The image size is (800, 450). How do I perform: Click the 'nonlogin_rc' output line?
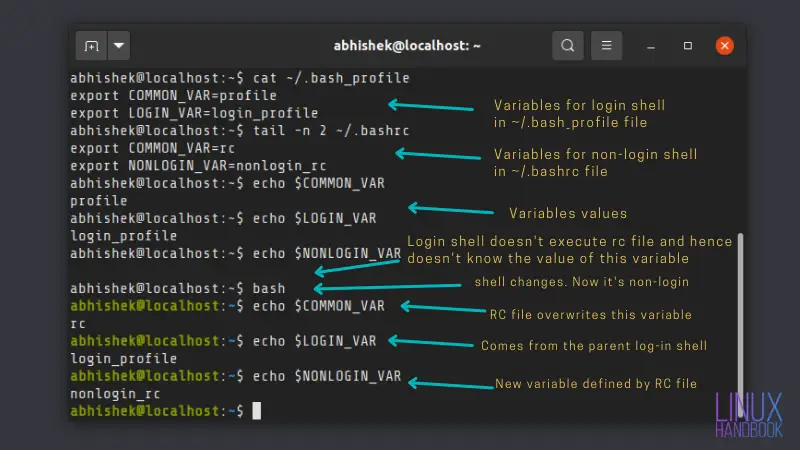[x=115, y=394]
